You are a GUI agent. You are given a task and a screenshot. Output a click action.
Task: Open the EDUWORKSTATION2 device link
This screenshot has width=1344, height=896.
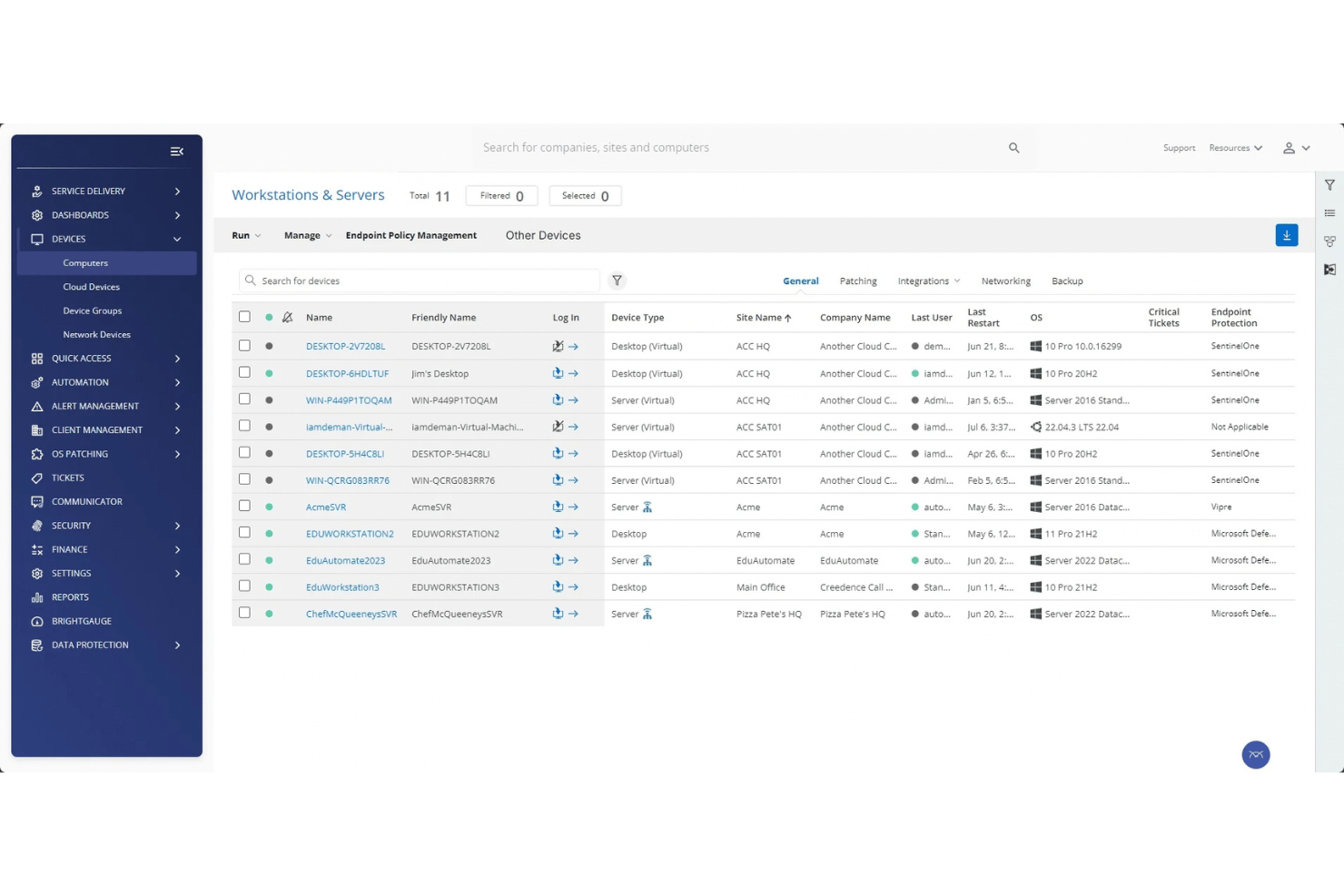(x=350, y=534)
